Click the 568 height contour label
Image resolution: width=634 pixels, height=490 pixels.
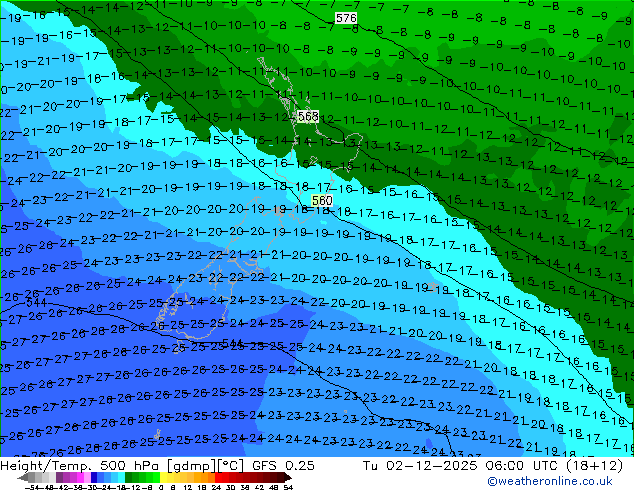pyautogui.click(x=308, y=116)
